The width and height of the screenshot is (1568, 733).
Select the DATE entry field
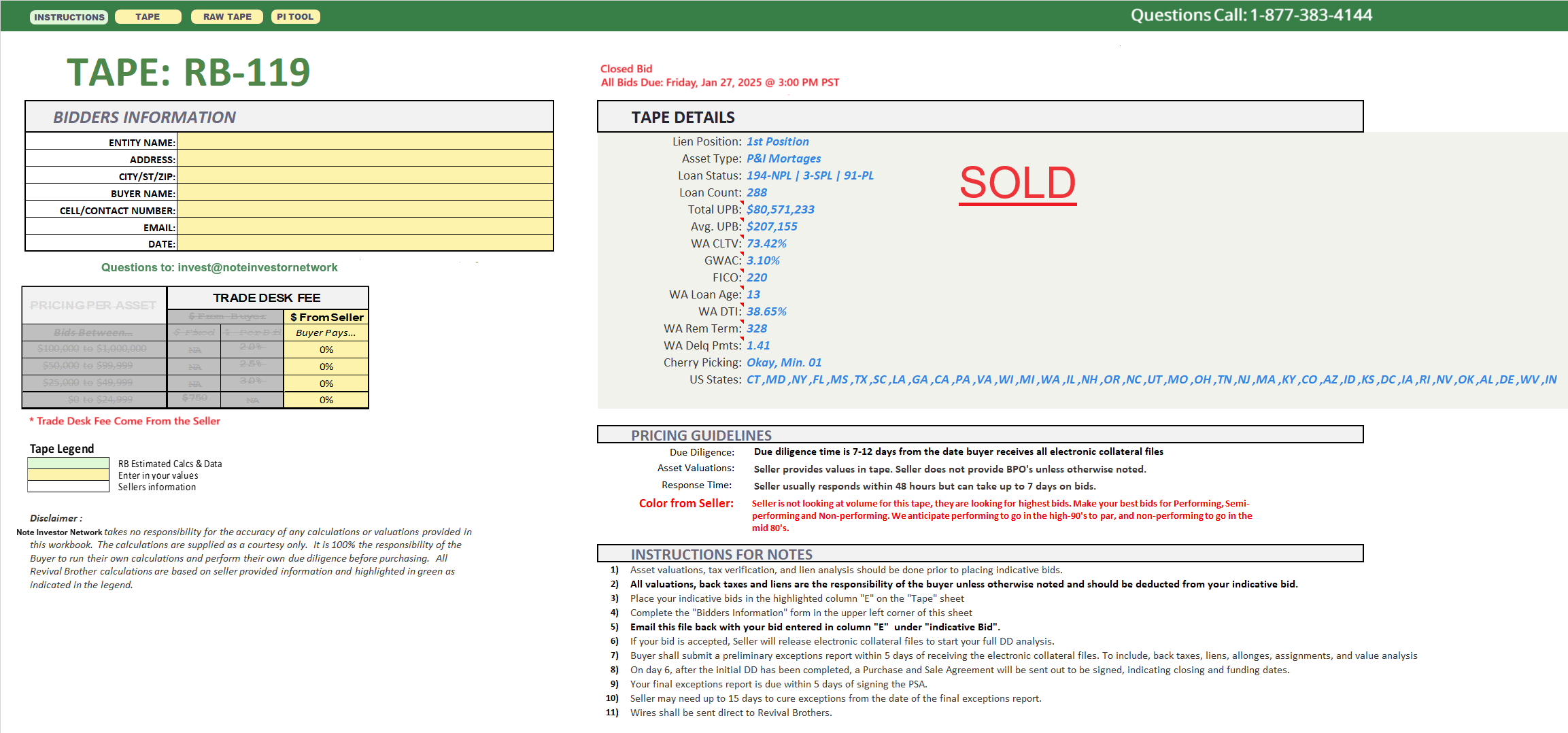(364, 243)
